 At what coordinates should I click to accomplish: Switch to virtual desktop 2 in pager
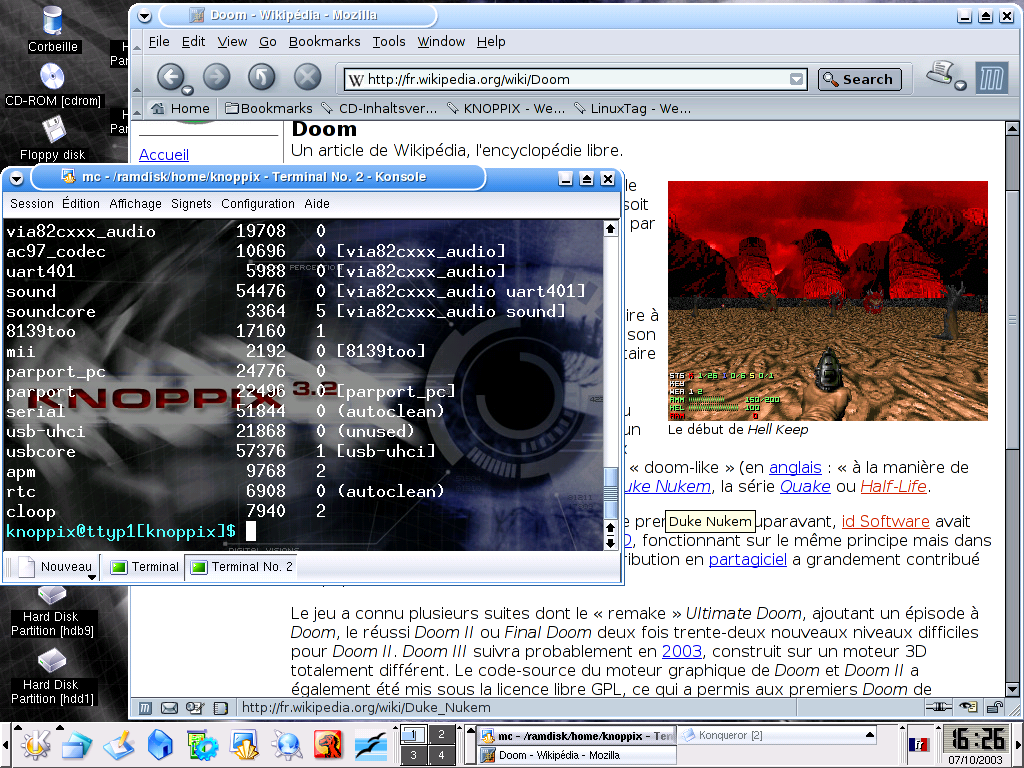[x=440, y=735]
